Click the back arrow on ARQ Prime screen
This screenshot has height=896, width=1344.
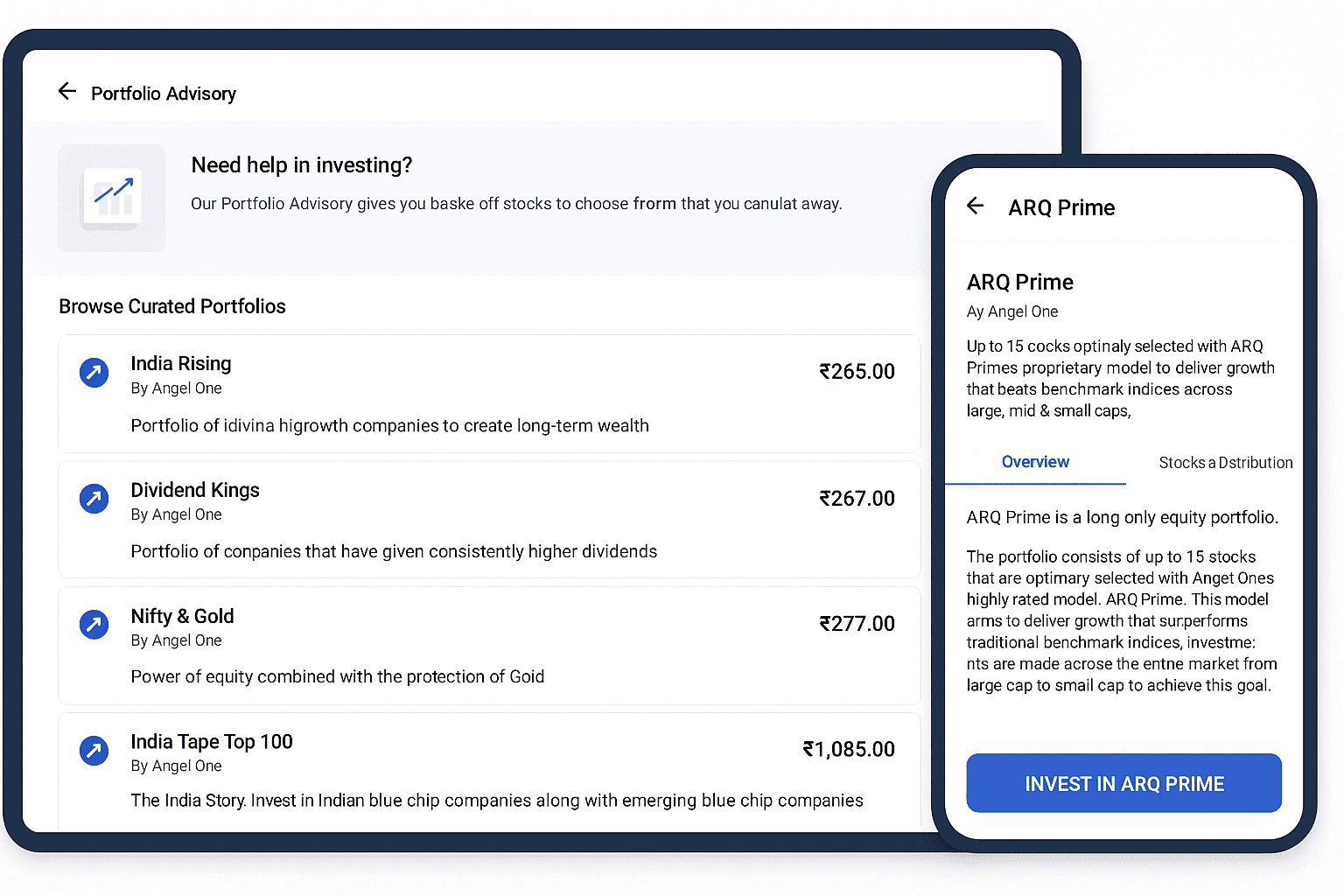[976, 206]
